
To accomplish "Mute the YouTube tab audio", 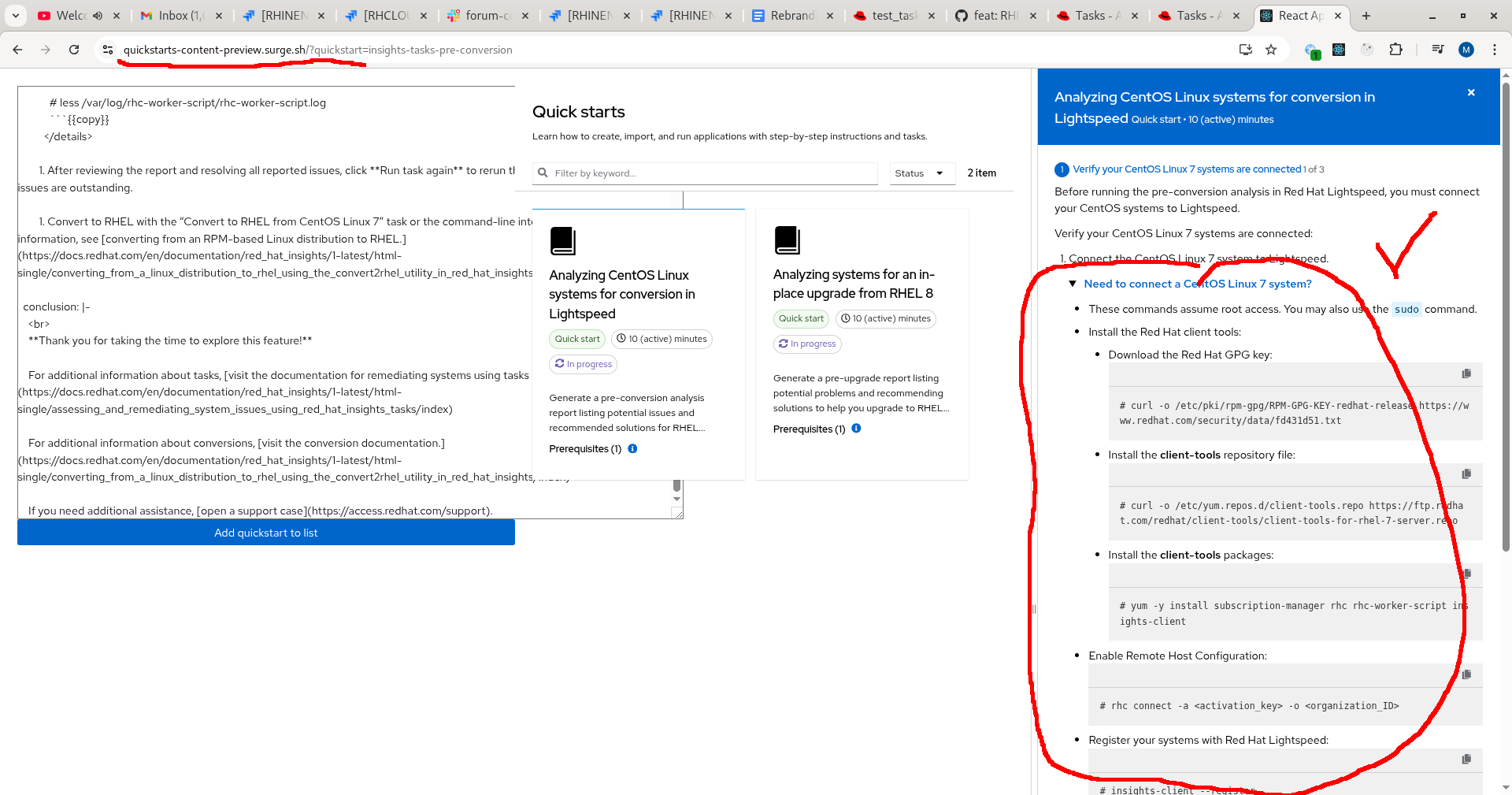I will coord(98,16).
